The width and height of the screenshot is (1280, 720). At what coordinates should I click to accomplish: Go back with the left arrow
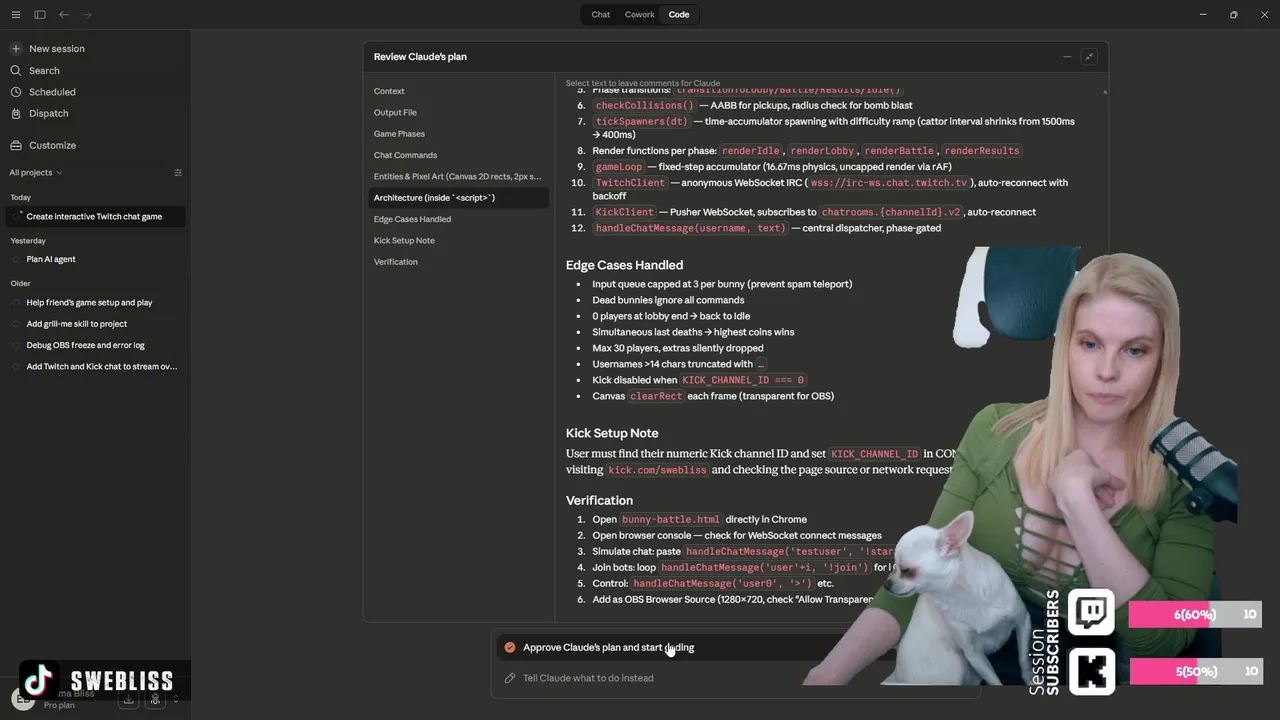tap(64, 15)
